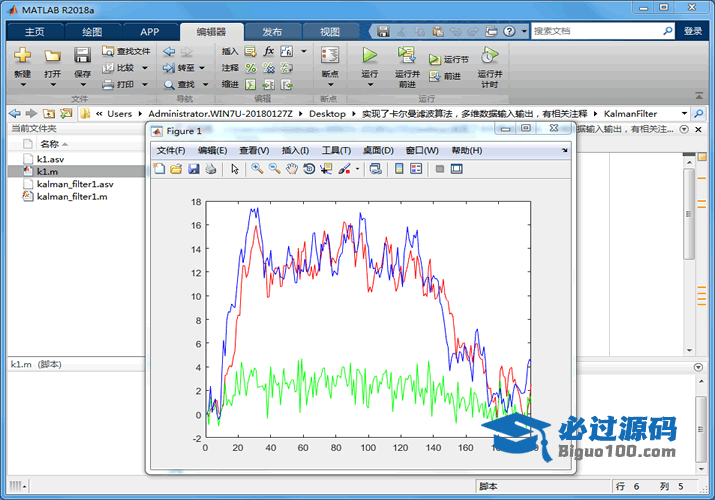The width and height of the screenshot is (715, 500).
Task: Toggle the Pan hand tool
Action: (291, 169)
